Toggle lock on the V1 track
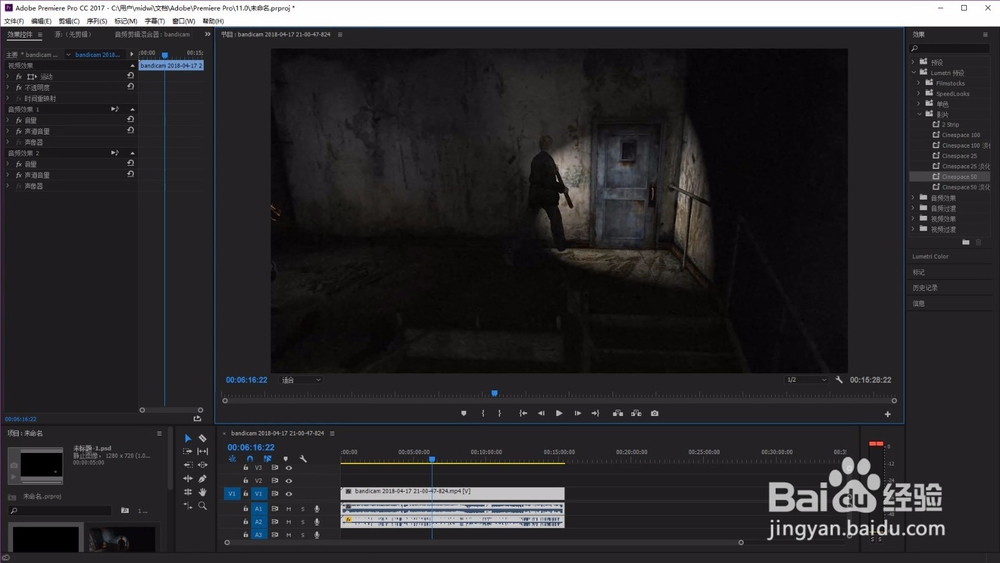This screenshot has width=1000, height=563. tap(246, 494)
